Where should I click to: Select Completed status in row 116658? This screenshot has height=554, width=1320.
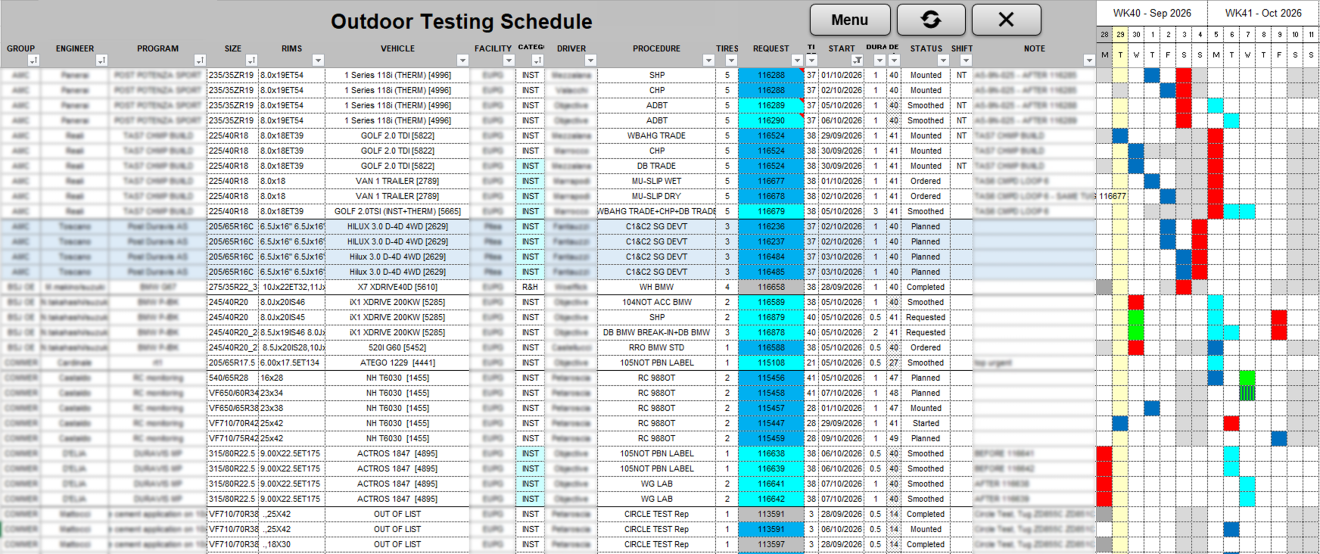tap(925, 286)
